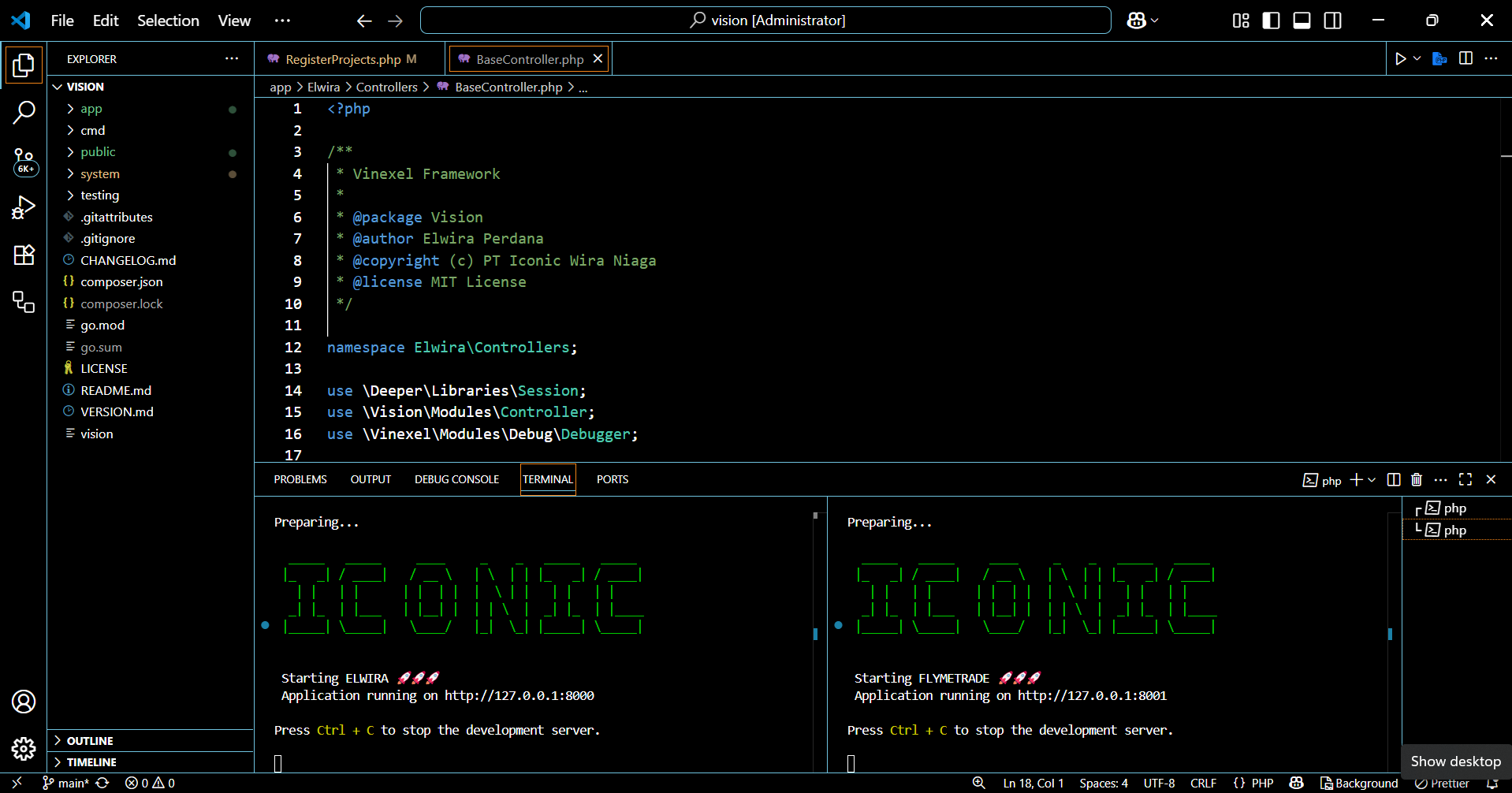Open Source Control view in activity bar

pyautogui.click(x=24, y=161)
